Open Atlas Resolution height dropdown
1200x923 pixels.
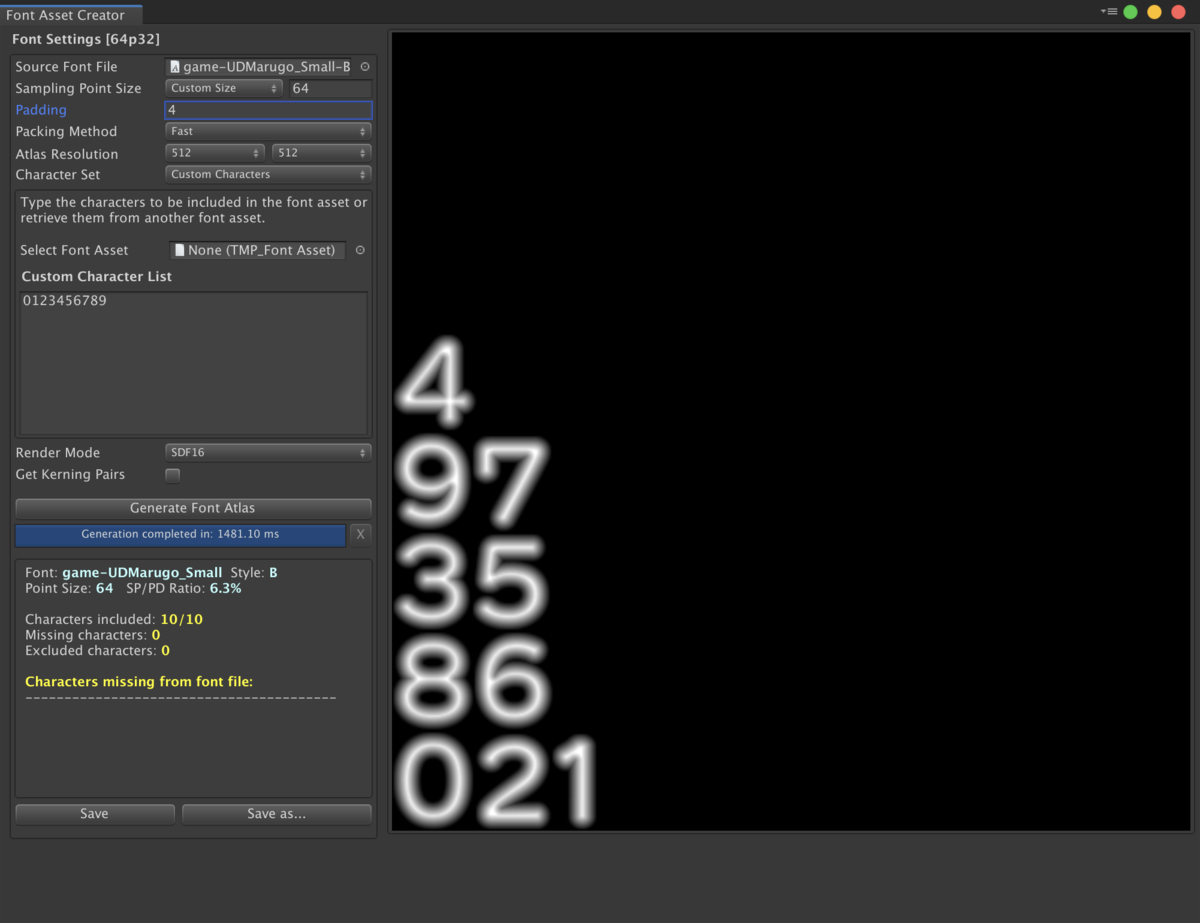[x=322, y=153]
